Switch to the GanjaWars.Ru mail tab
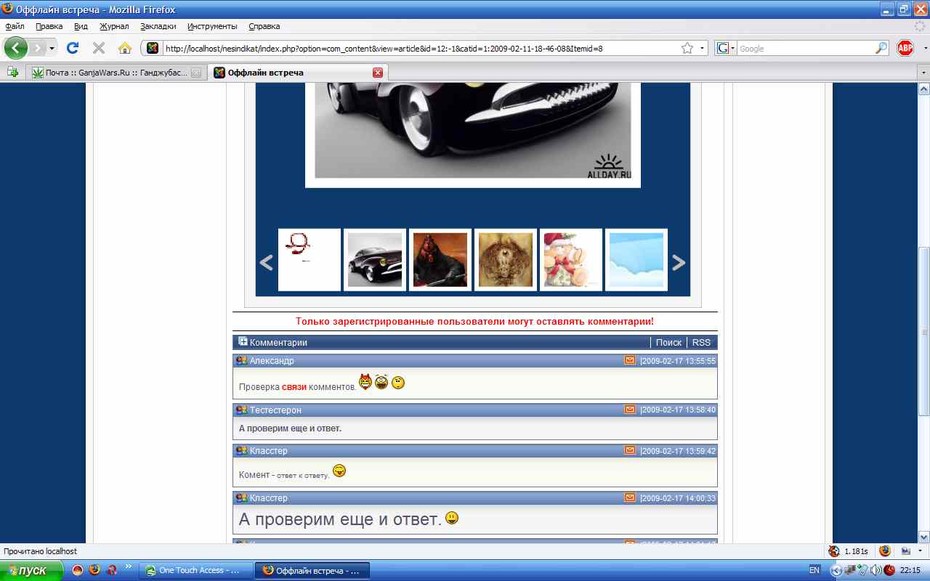 (117, 72)
